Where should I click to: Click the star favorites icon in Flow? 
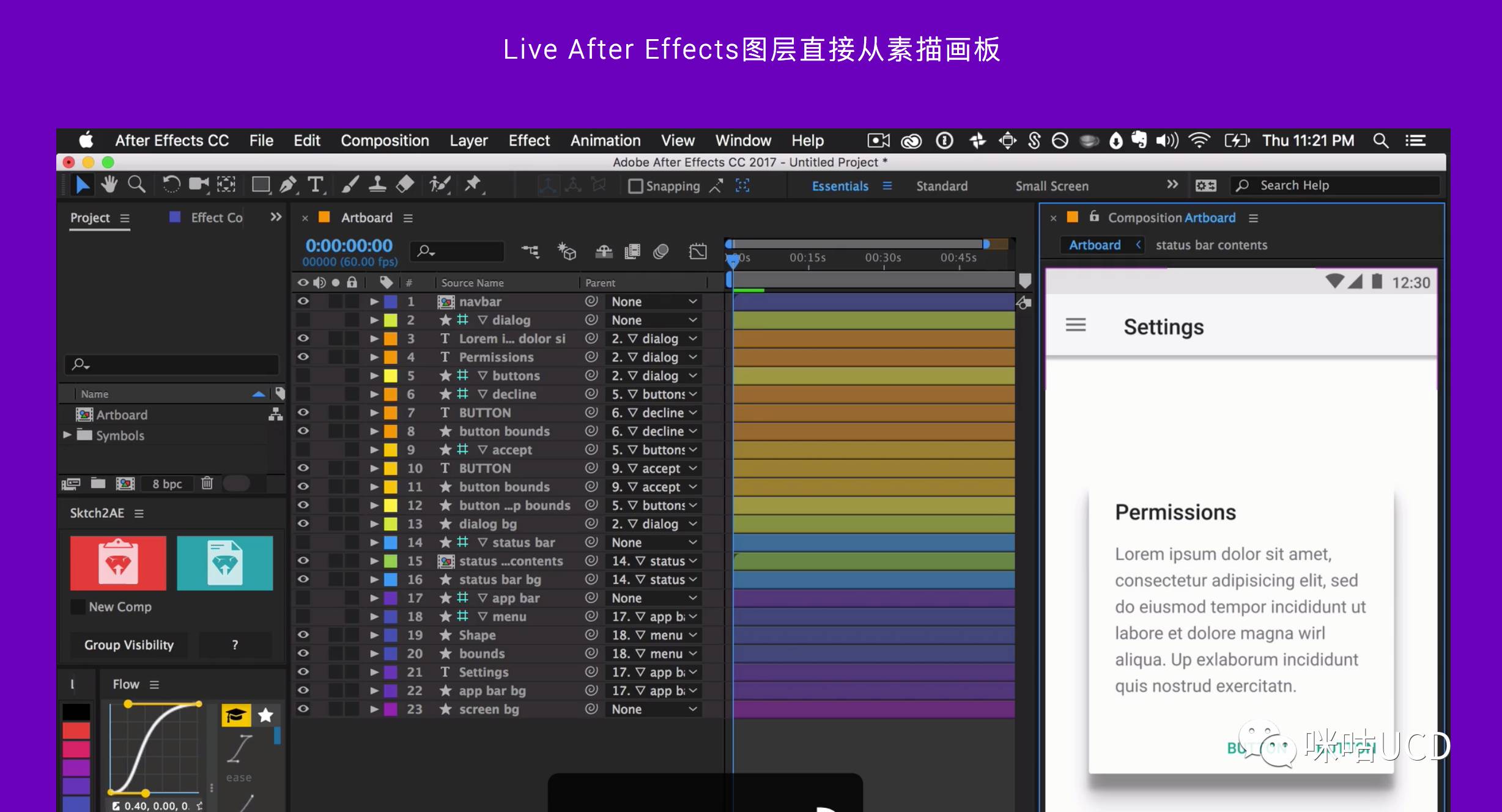[265, 715]
